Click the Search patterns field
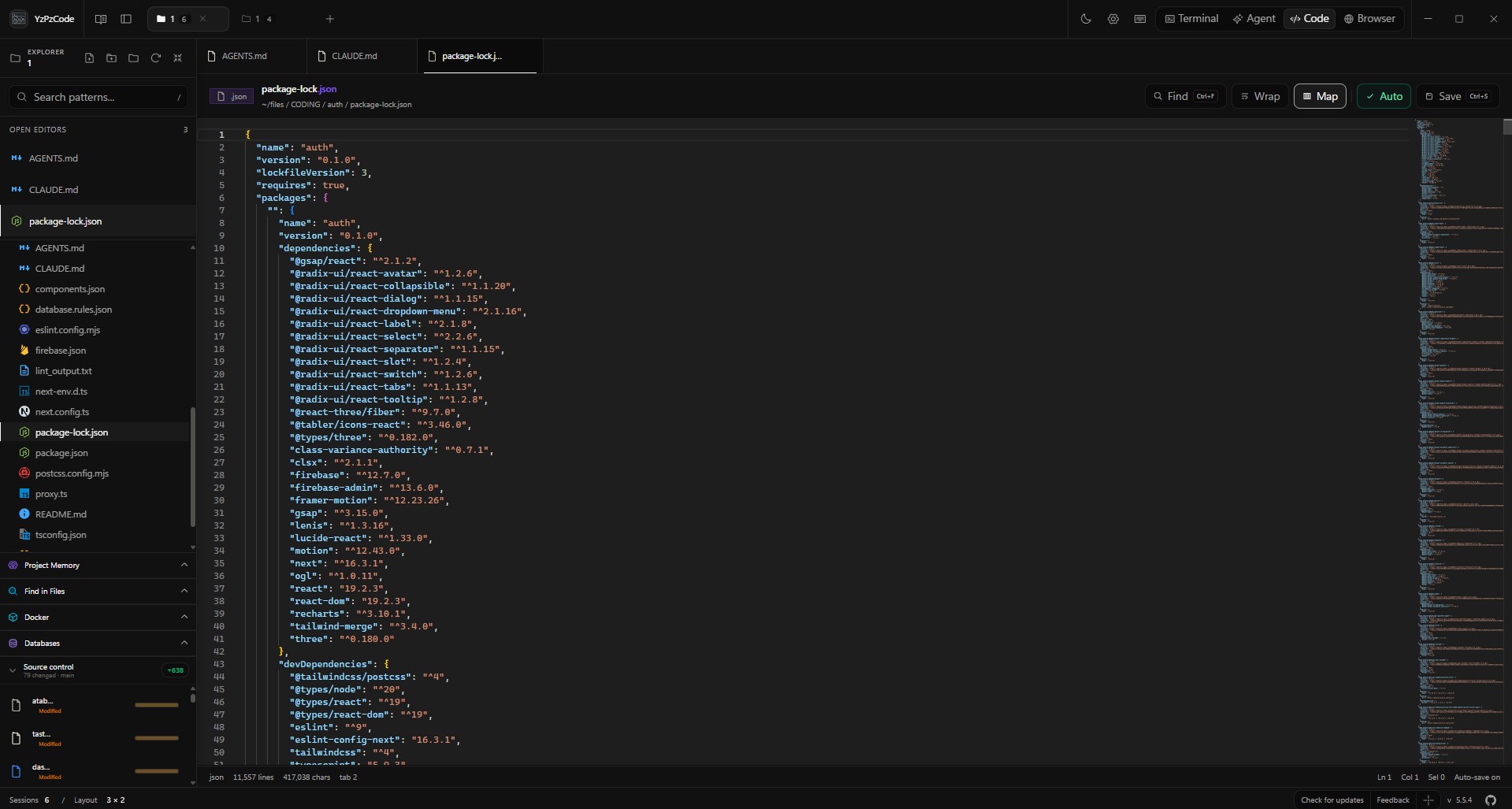1512x809 pixels. [x=98, y=97]
